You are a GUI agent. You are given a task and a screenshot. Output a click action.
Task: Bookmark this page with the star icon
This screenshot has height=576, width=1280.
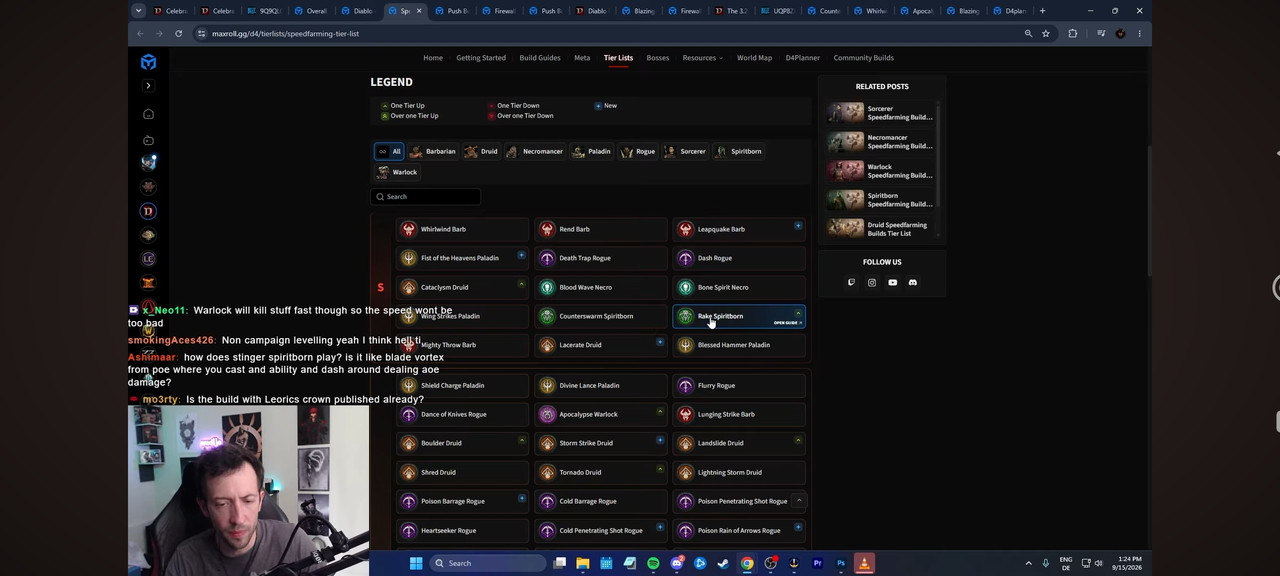click(1046, 33)
